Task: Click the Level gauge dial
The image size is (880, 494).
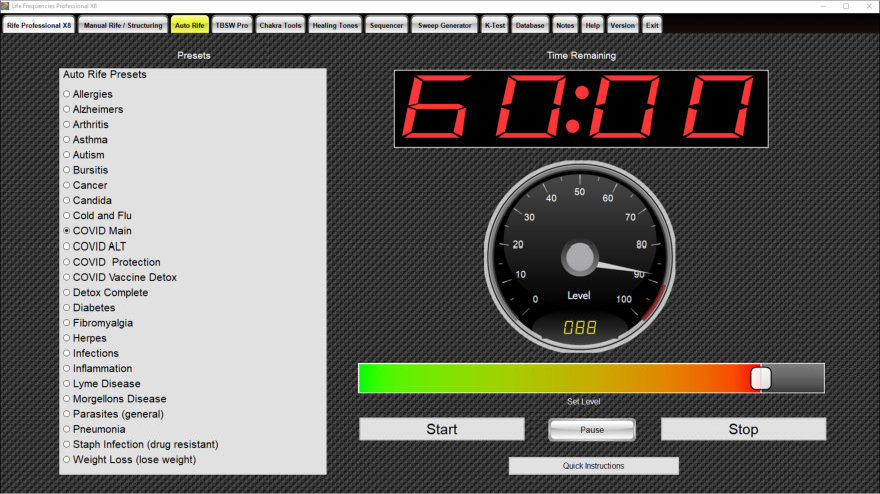Action: coord(580,257)
